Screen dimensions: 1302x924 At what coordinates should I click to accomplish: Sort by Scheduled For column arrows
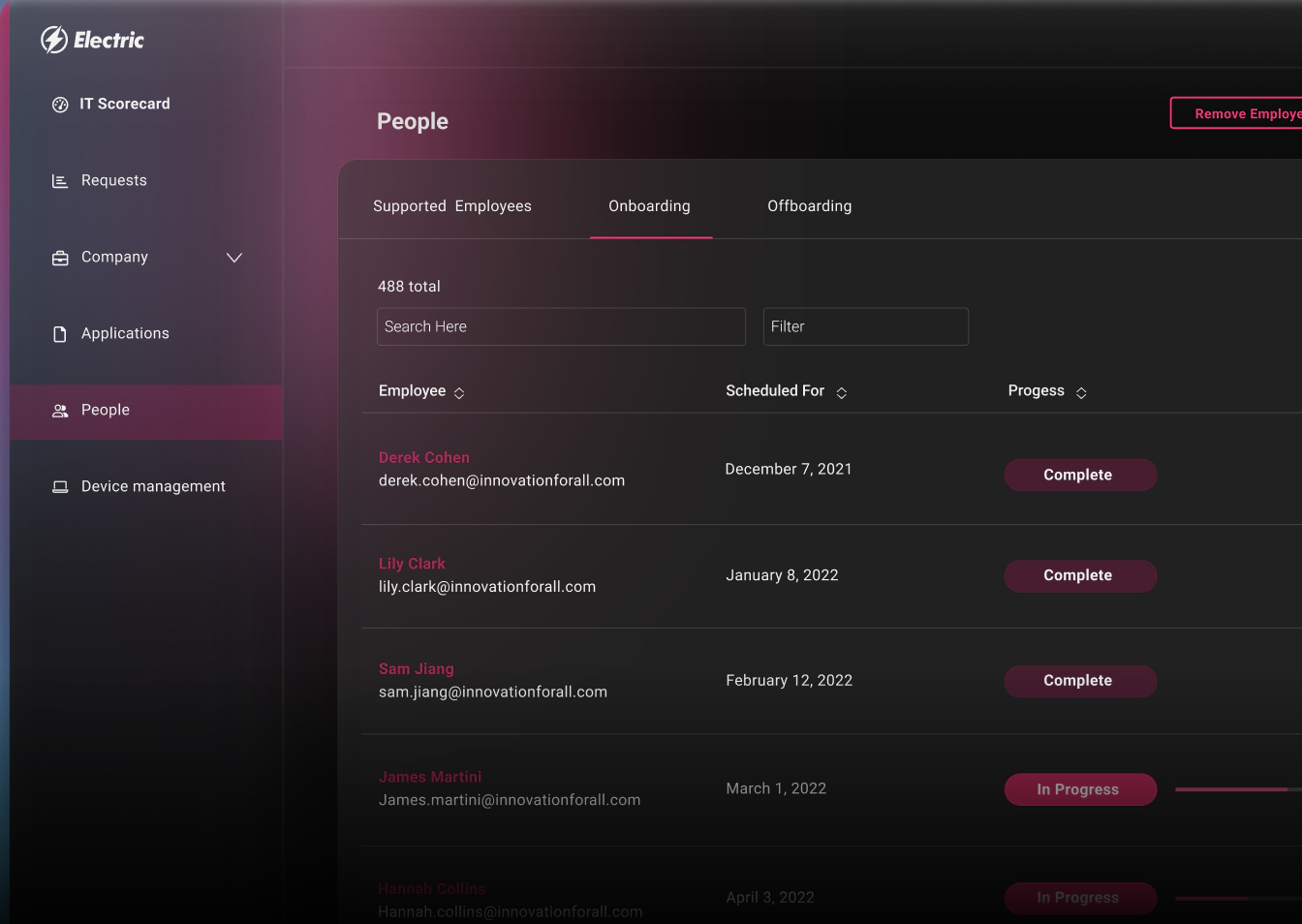(842, 393)
